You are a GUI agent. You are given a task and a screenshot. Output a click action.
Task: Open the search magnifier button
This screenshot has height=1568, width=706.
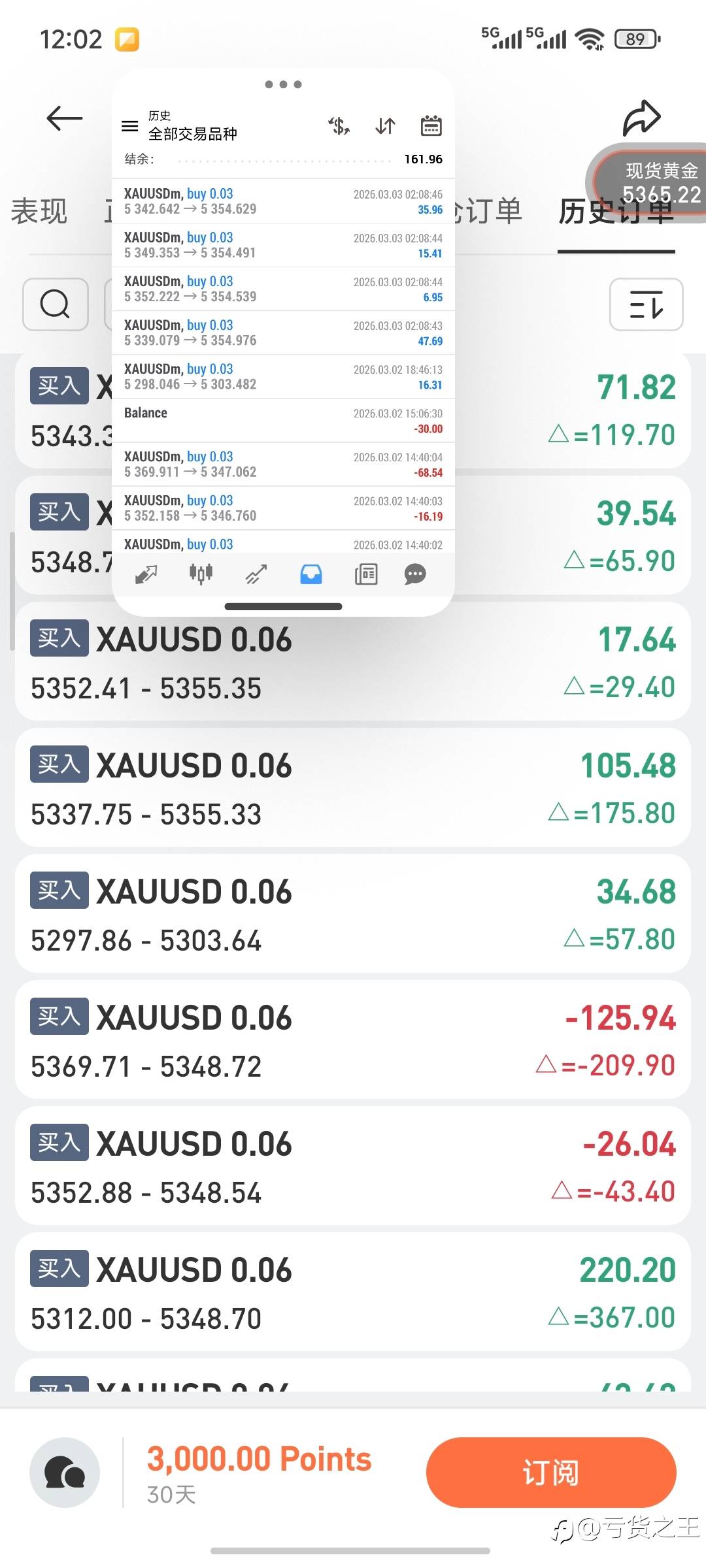click(x=56, y=304)
